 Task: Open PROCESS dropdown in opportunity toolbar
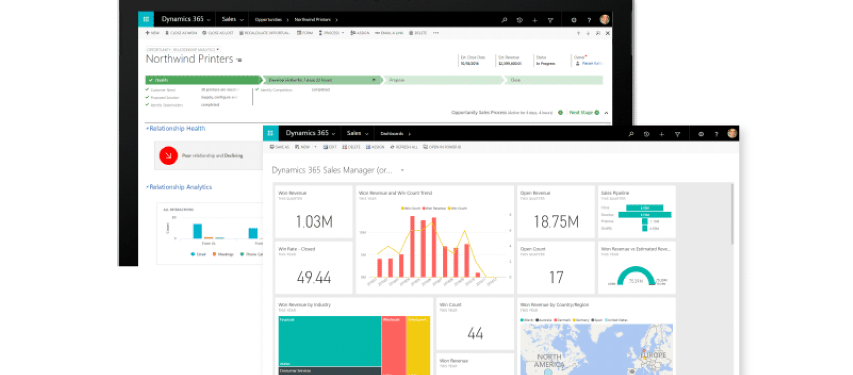coord(331,33)
